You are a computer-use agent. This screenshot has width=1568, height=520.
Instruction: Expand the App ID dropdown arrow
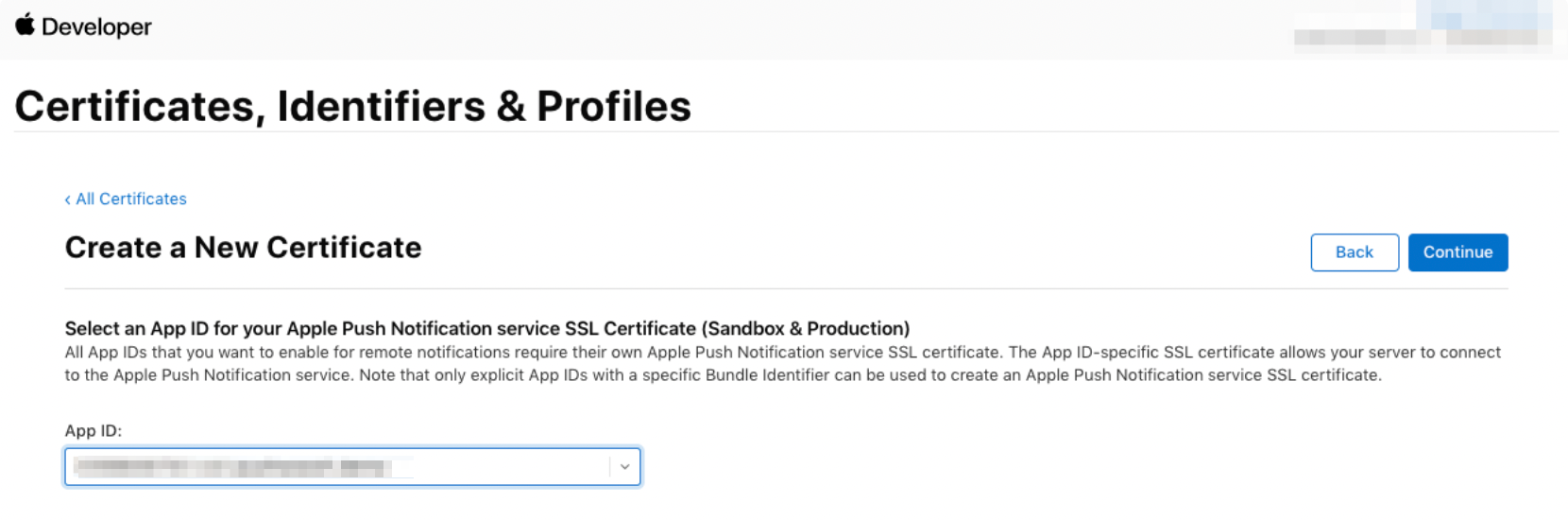624,467
